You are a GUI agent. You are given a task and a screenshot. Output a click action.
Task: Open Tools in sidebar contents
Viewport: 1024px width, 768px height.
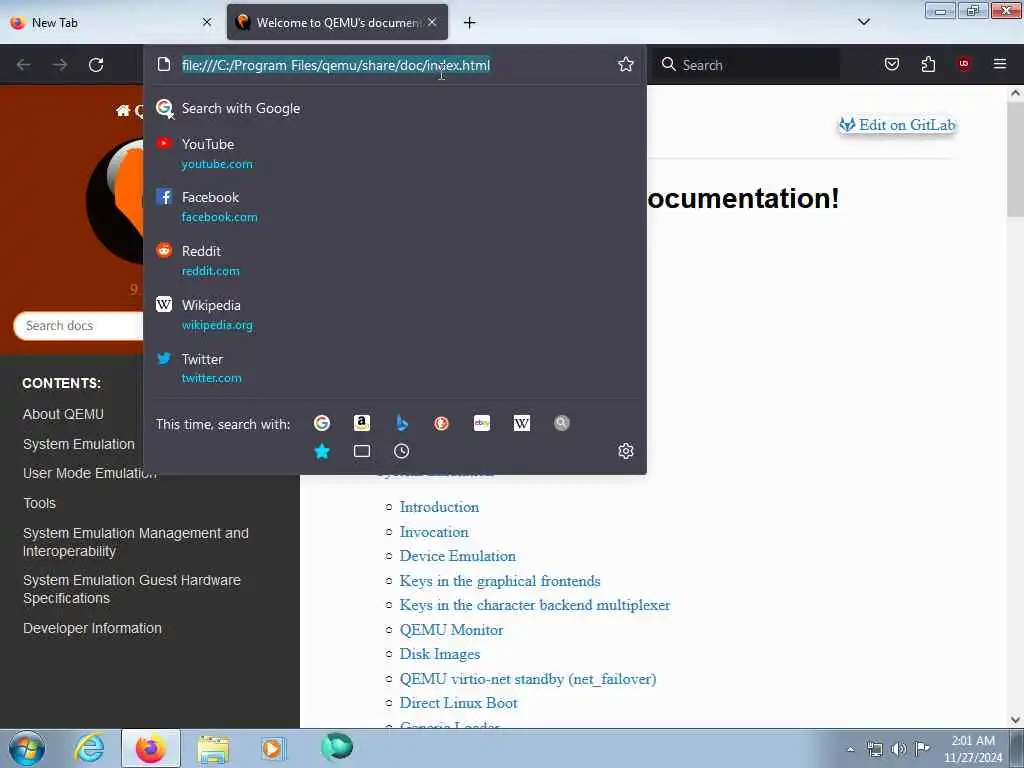pyautogui.click(x=40, y=503)
